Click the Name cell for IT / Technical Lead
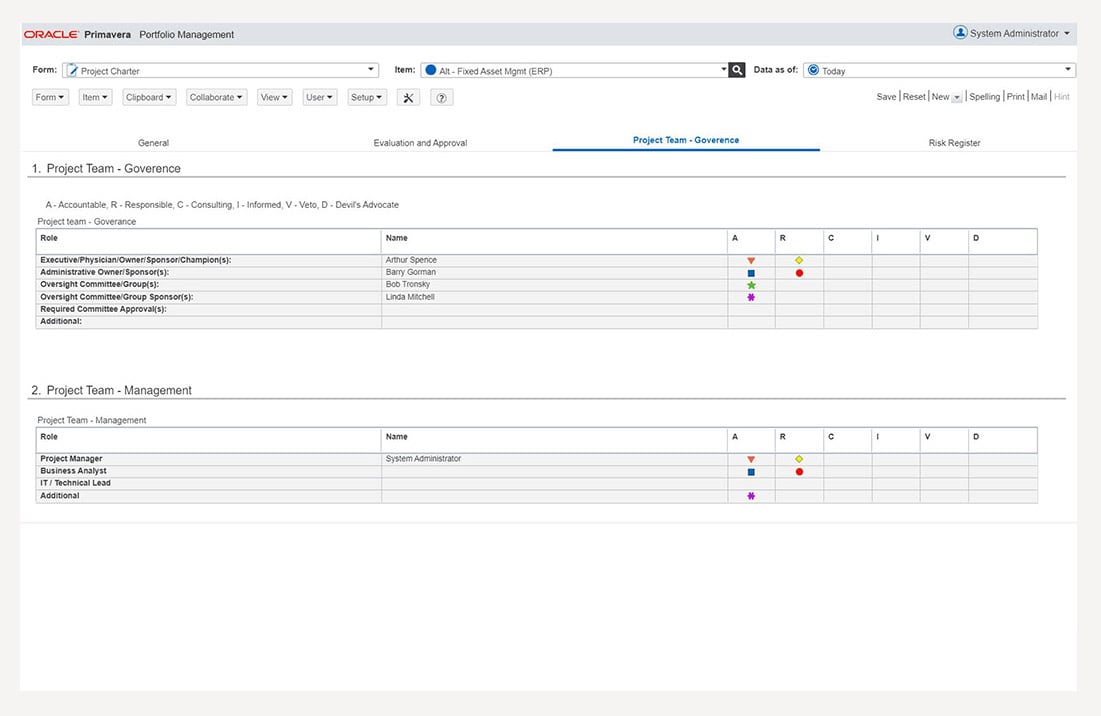Image resolution: width=1101 pixels, height=716 pixels. click(x=555, y=483)
